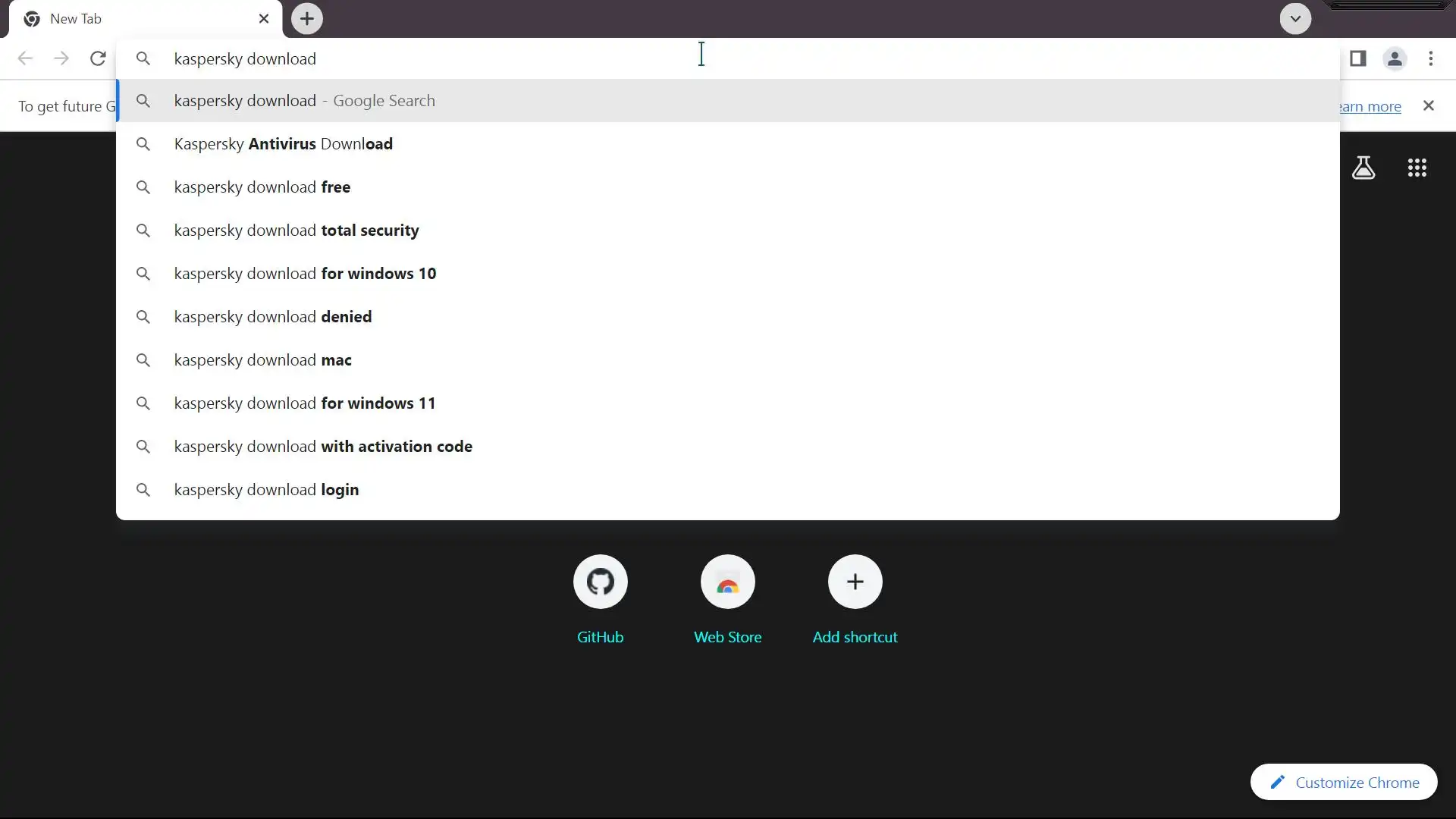Select 'Kaspersky Antivirus Download' suggestion
The height and width of the screenshot is (819, 1456).
(x=283, y=144)
